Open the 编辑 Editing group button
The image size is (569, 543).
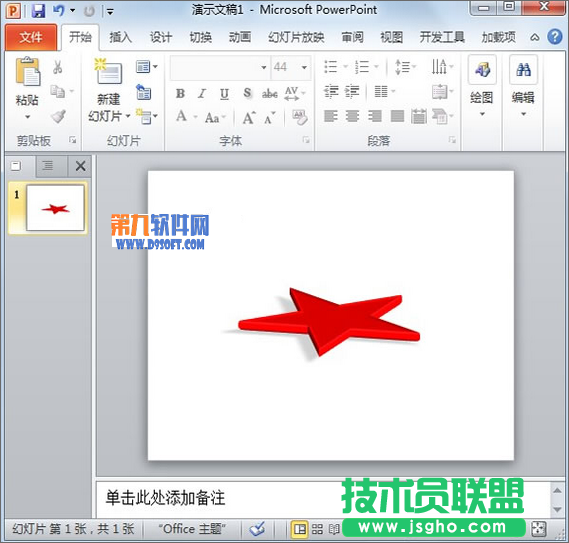(523, 86)
